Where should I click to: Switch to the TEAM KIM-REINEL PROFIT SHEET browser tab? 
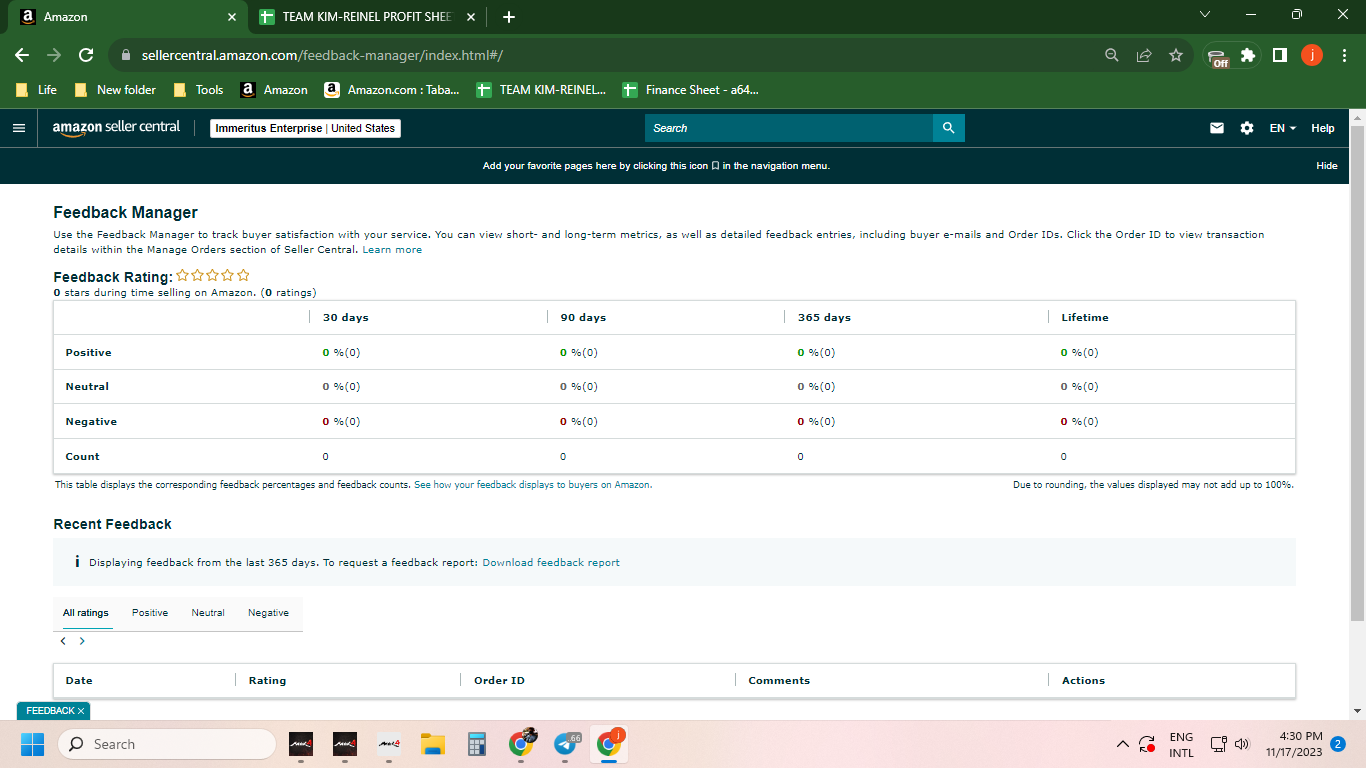click(367, 17)
